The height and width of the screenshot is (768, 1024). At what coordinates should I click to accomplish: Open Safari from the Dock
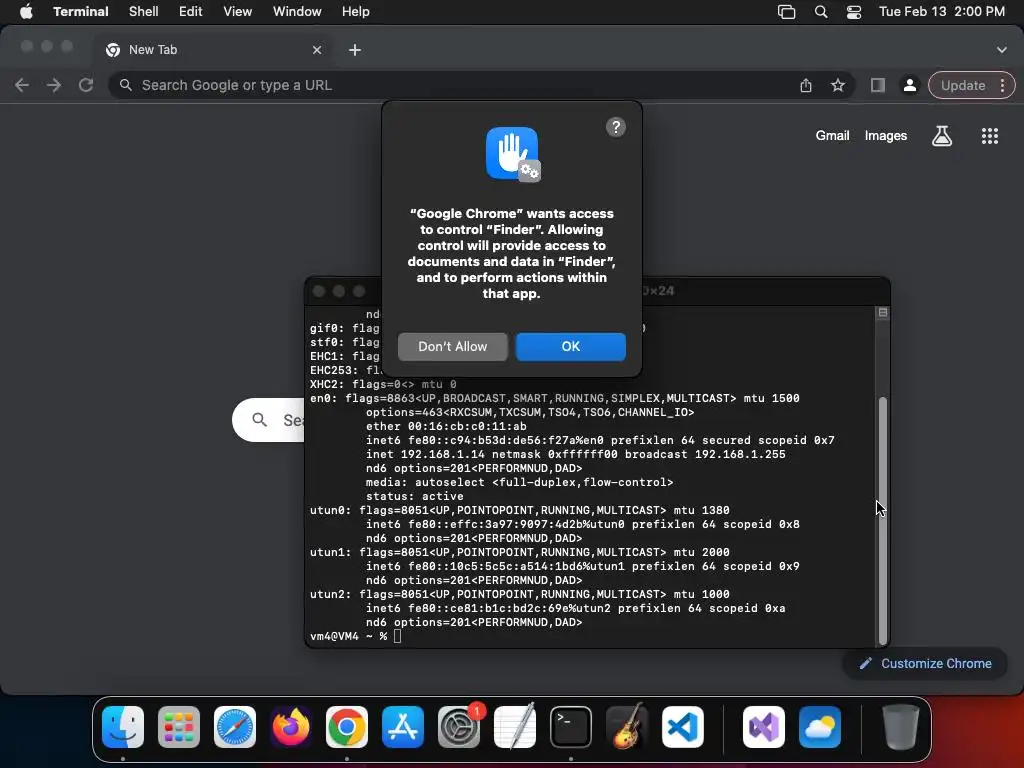(x=235, y=727)
